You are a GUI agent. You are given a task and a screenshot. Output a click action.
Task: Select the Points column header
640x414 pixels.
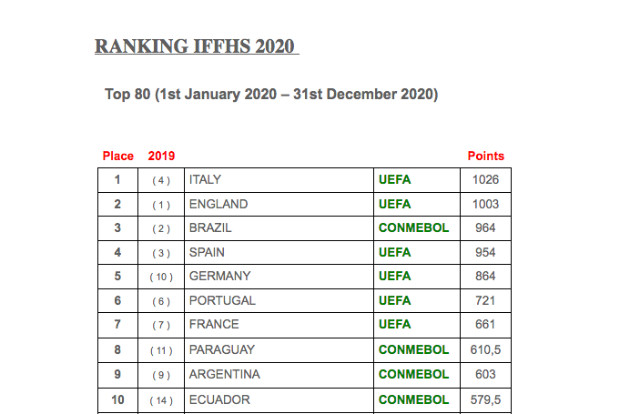[486, 156]
